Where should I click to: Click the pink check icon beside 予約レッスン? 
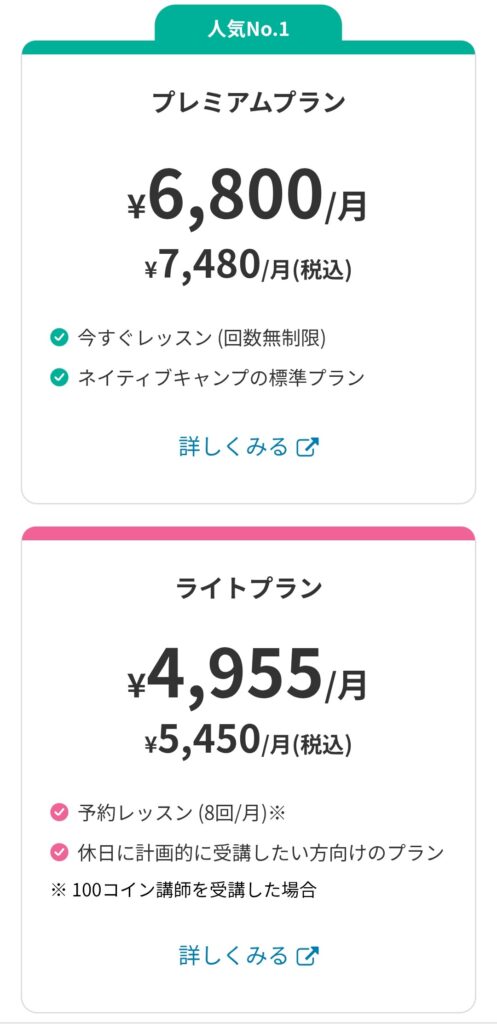click(x=59, y=813)
